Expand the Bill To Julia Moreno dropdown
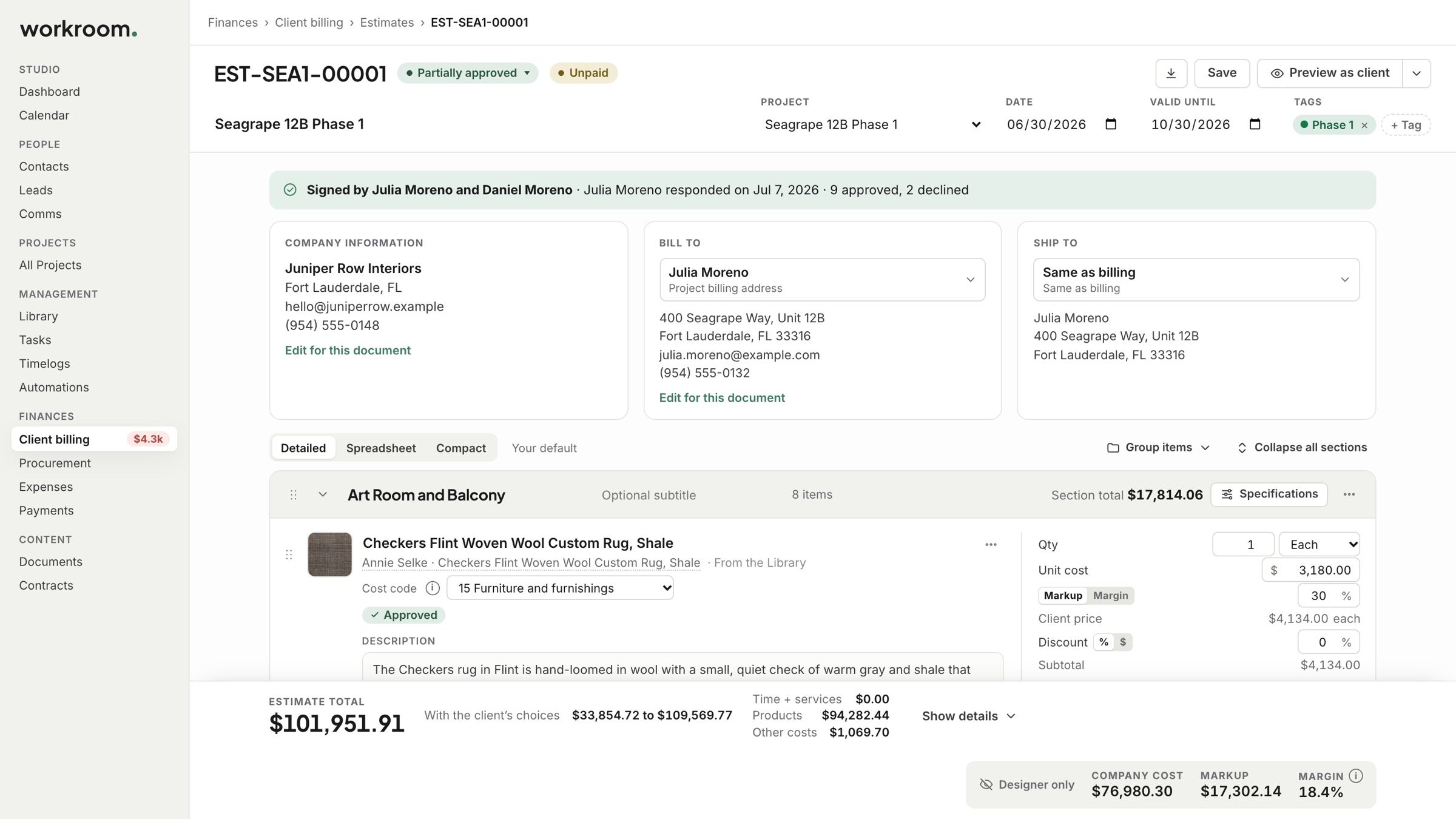 [x=822, y=280]
